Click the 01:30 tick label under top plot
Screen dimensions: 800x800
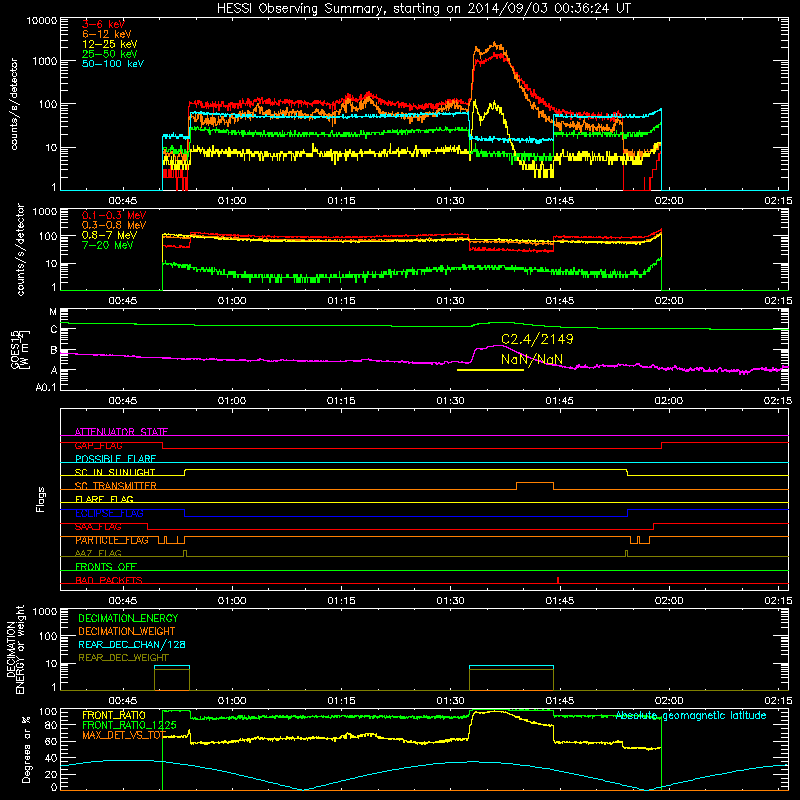451,201
